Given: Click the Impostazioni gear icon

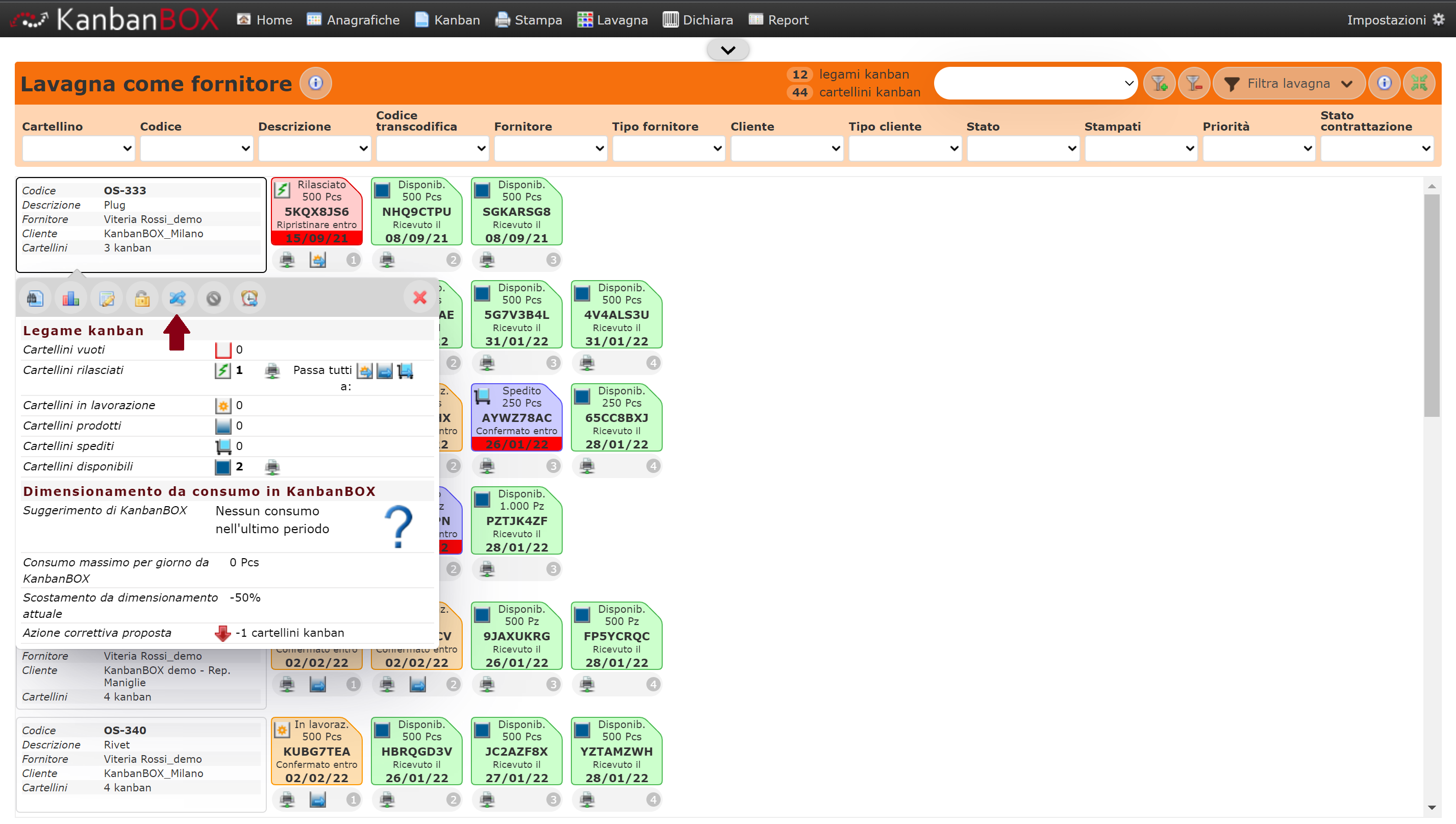Looking at the screenshot, I should 1439,20.
